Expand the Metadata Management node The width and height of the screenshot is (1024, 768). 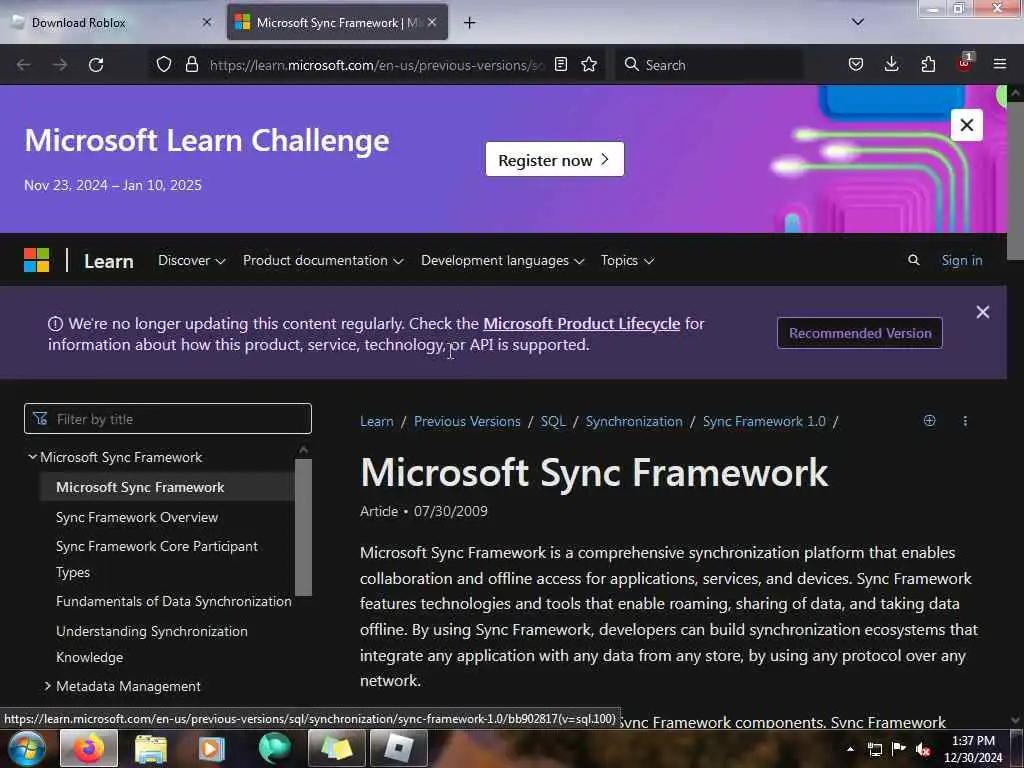click(48, 686)
